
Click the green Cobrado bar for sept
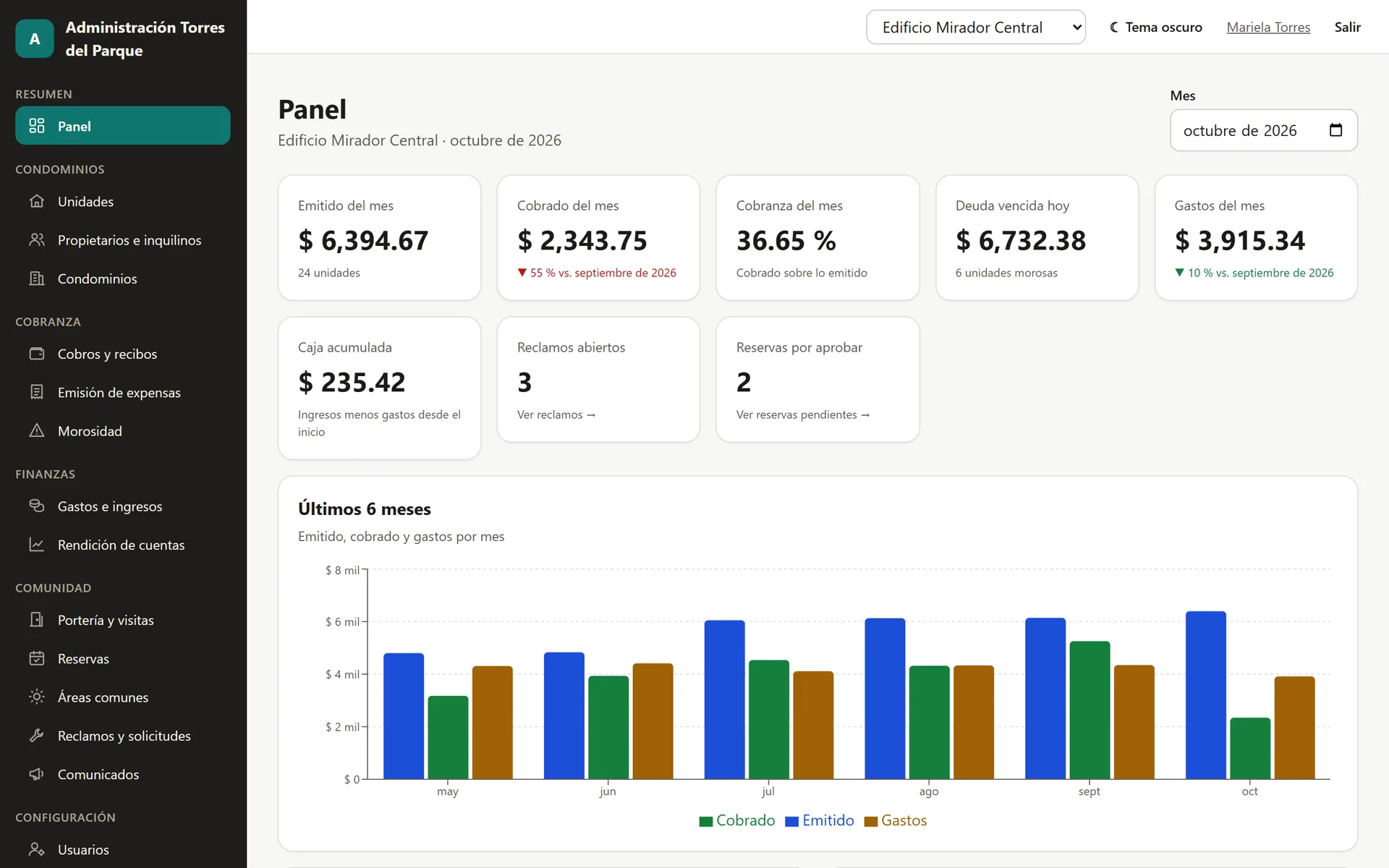(1089, 710)
